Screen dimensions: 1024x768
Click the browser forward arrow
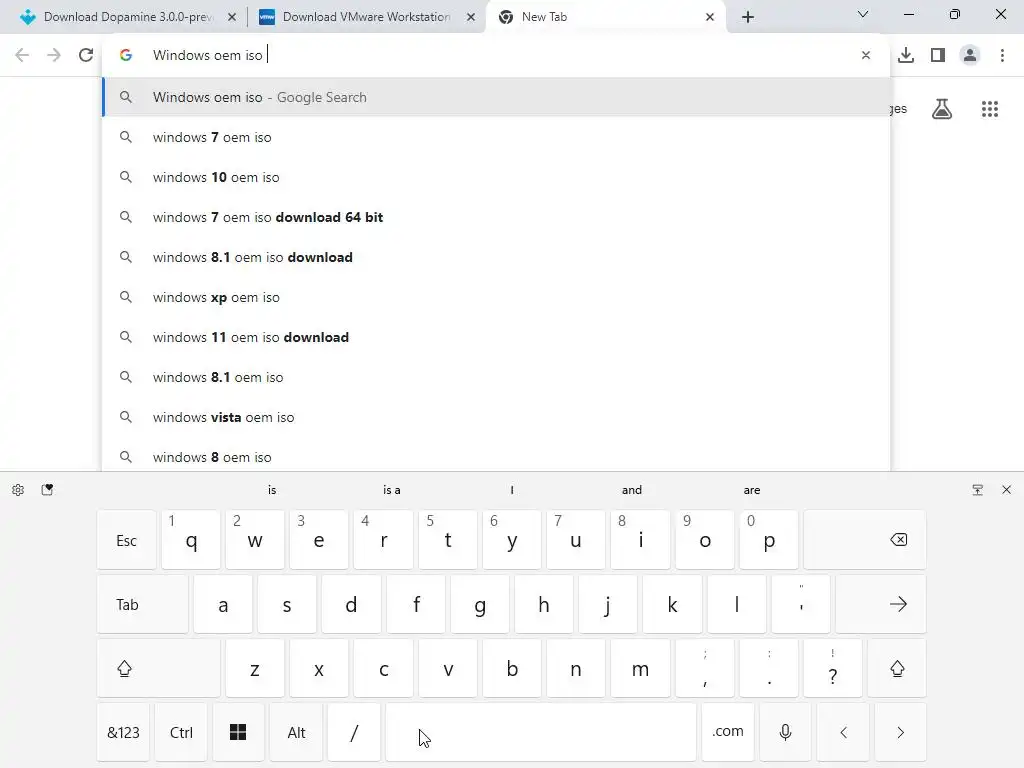pos(54,55)
